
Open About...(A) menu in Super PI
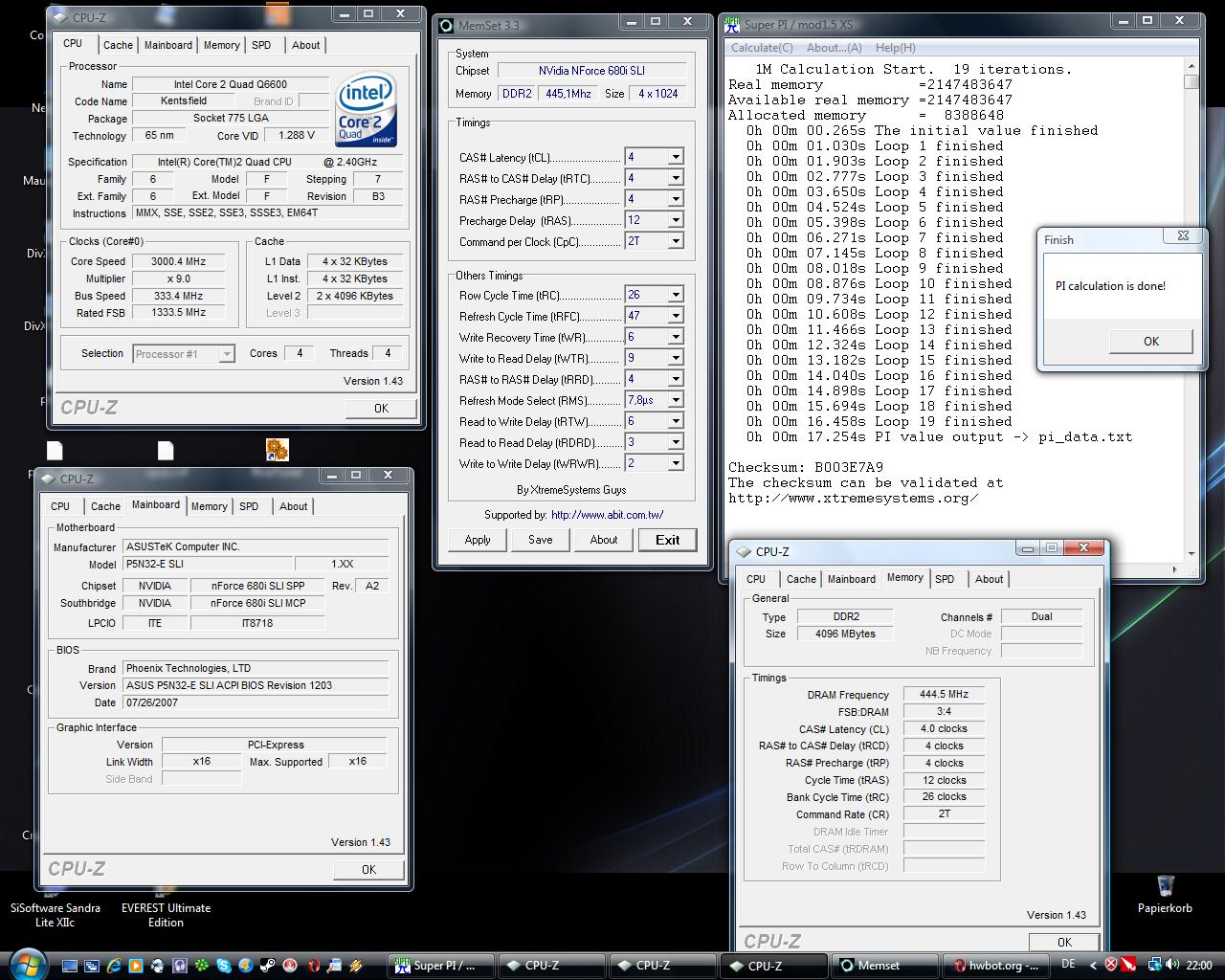834,48
